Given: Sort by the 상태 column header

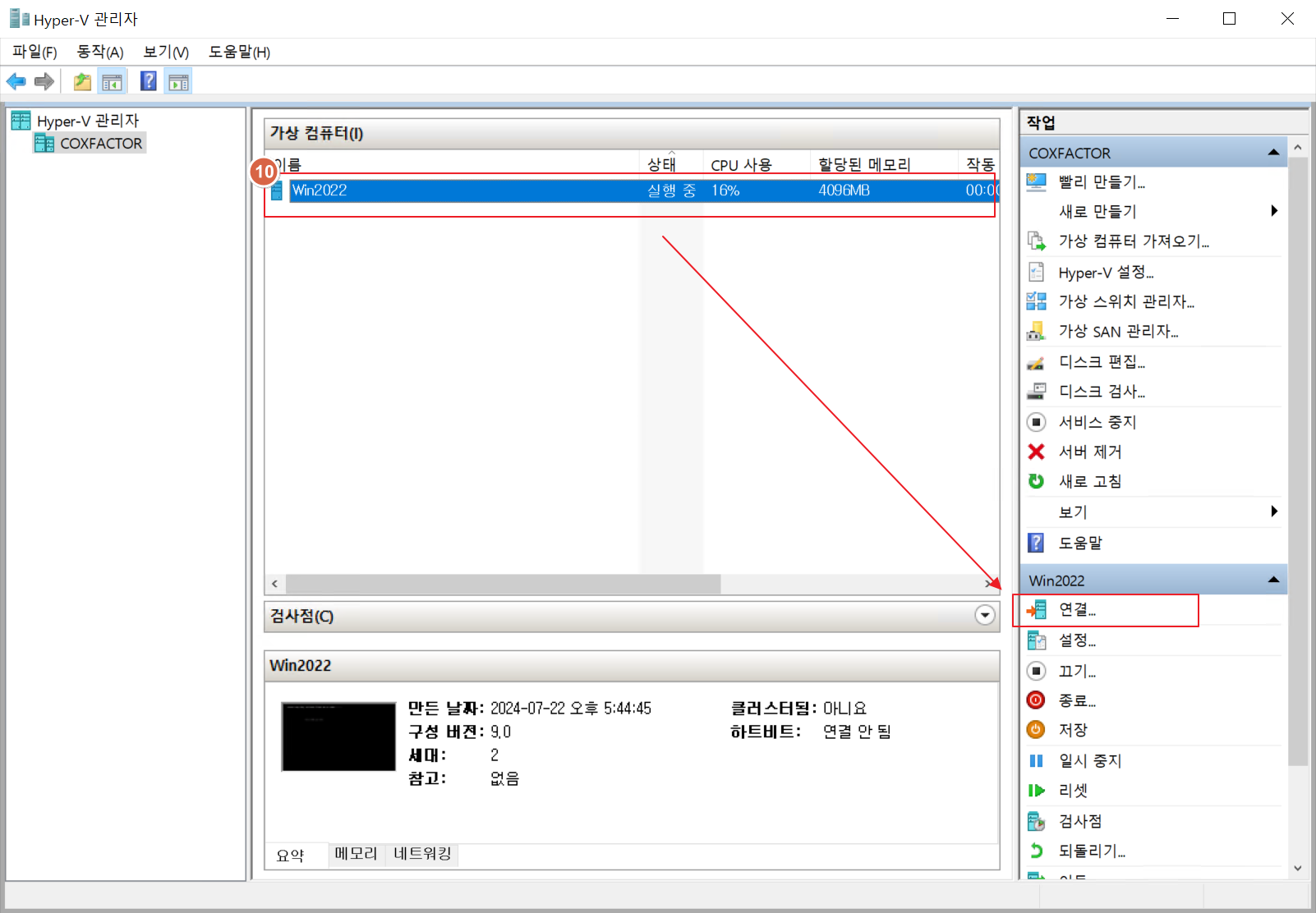Looking at the screenshot, I should point(671,164).
